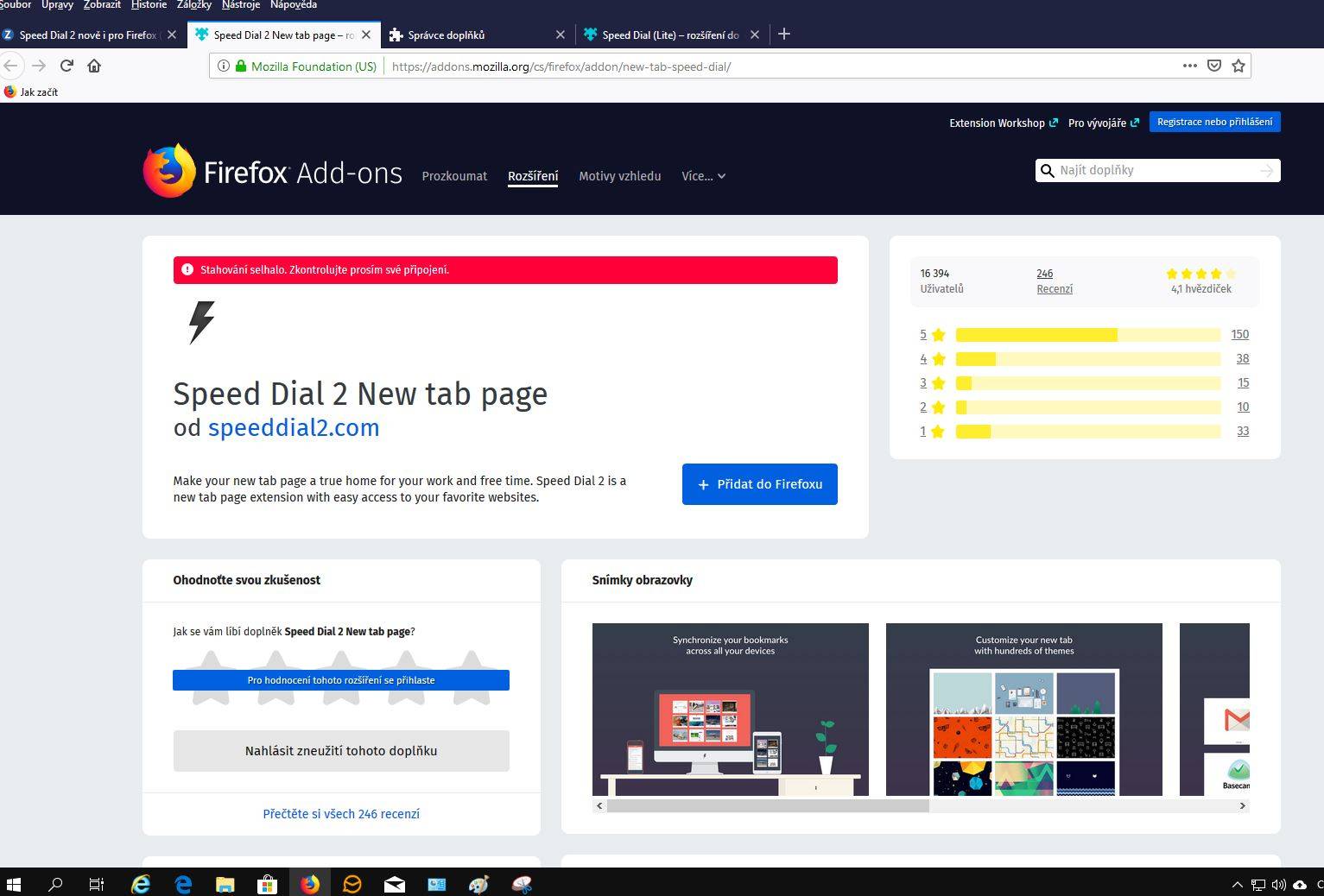This screenshot has height=896, width=1324.
Task: Close the Speed Dial (Lite) tab
Action: coord(754,35)
